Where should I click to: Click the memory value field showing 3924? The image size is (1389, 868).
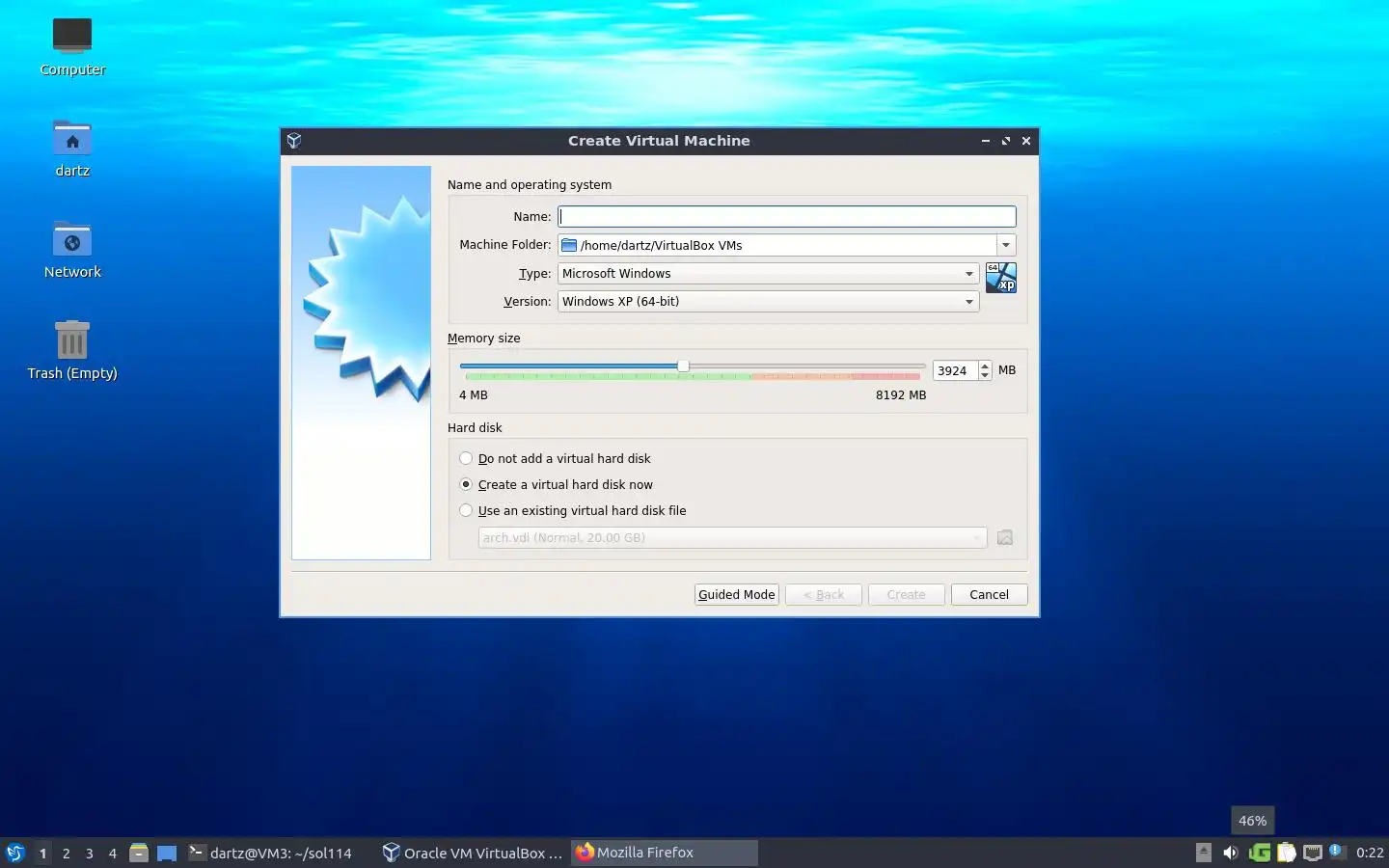955,370
